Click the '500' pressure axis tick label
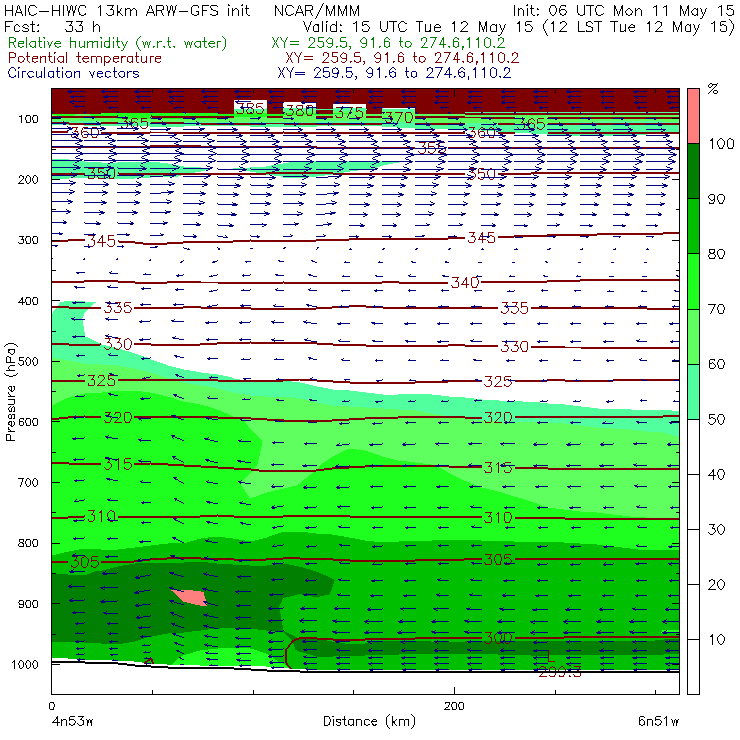The width and height of the screenshot is (740, 740). pyautogui.click(x=28, y=362)
